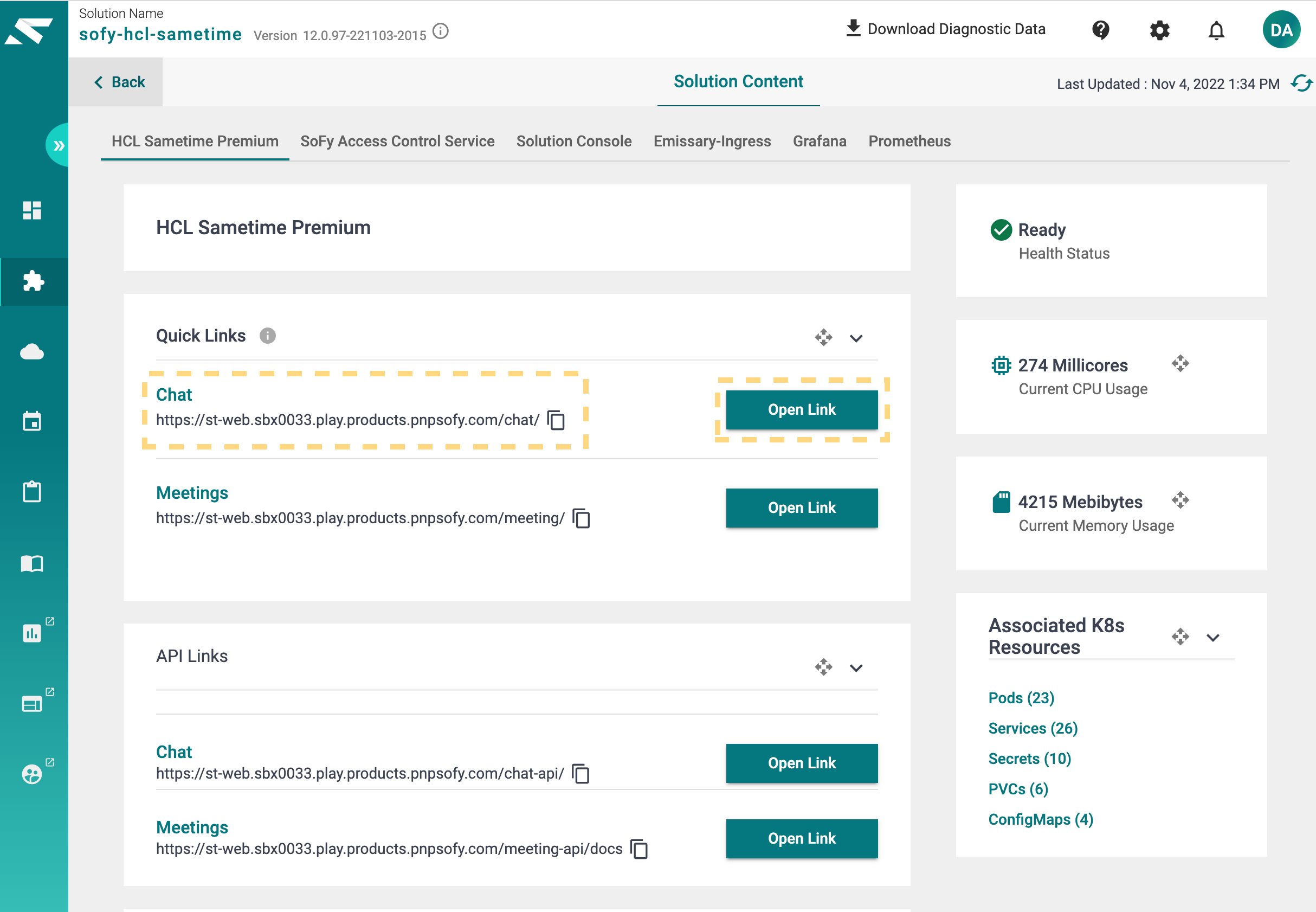Open Link for Meetings quick link
1316x912 pixels.
click(x=802, y=508)
